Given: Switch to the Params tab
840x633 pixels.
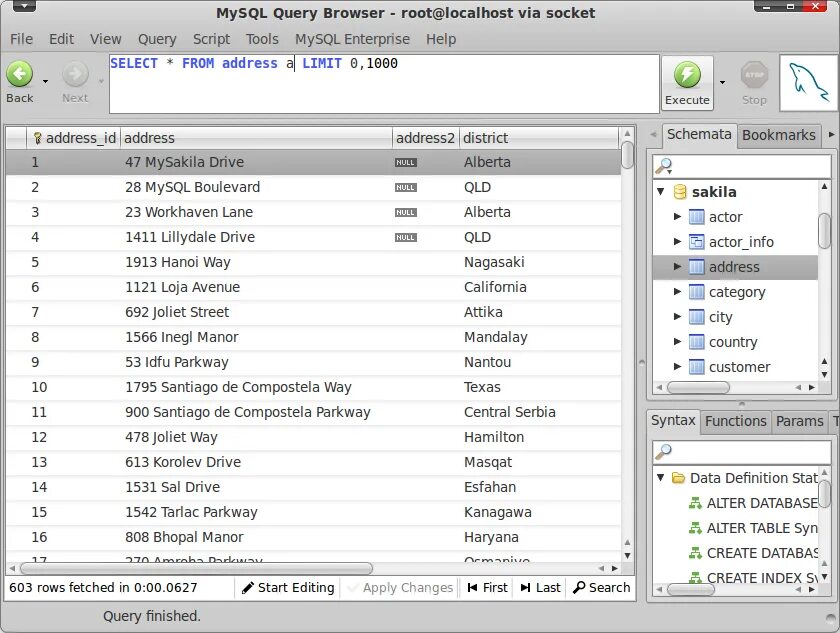Looking at the screenshot, I should (x=799, y=421).
